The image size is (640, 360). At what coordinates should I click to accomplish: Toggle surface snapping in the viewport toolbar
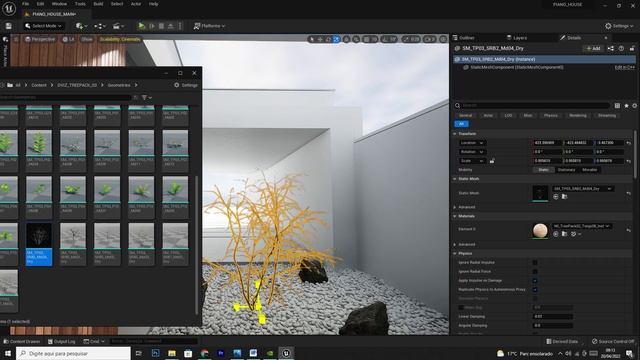[x=356, y=39]
